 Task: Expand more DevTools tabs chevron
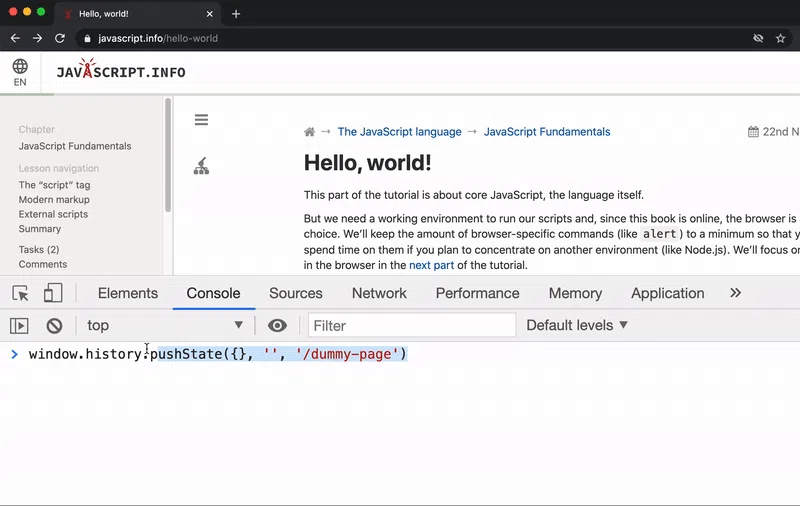pos(735,293)
